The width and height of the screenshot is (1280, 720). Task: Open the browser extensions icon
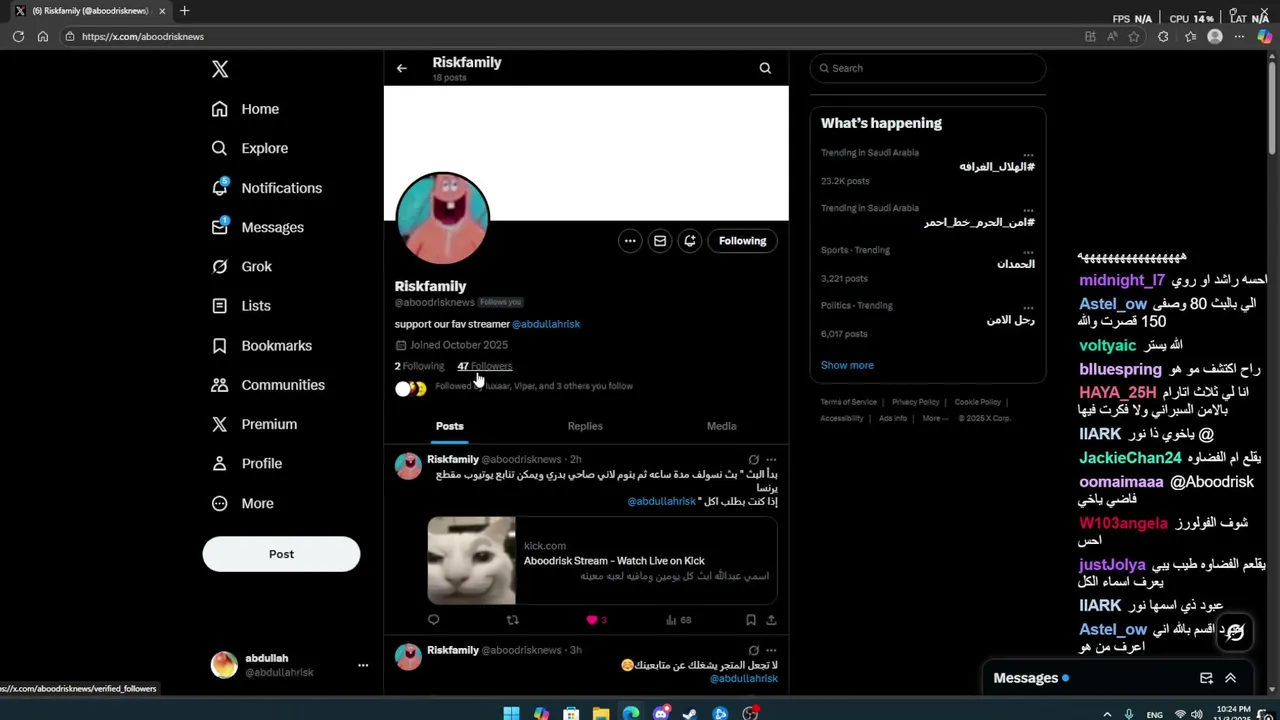click(x=1163, y=37)
